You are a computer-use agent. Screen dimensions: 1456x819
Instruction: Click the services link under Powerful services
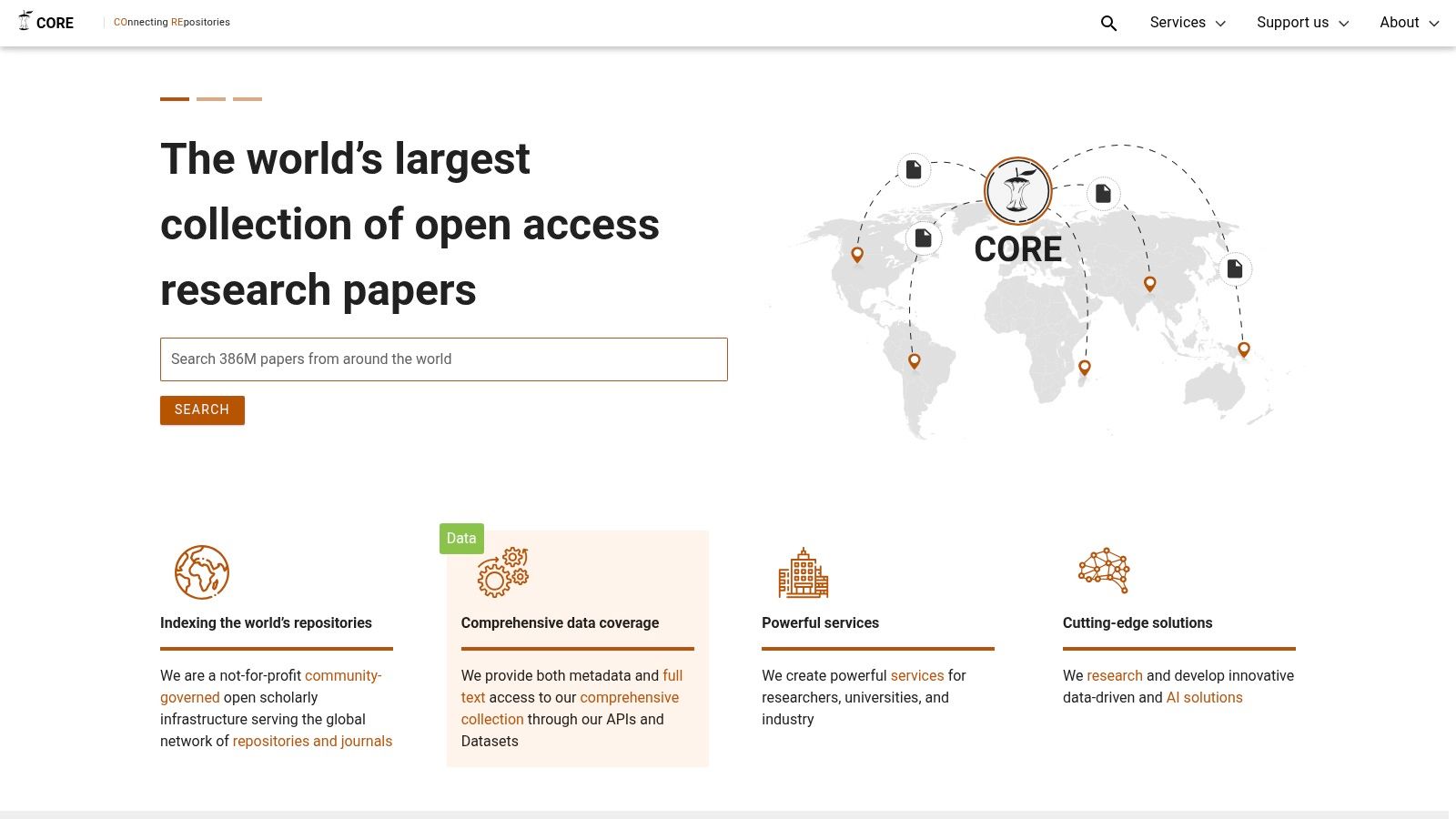coord(916,675)
